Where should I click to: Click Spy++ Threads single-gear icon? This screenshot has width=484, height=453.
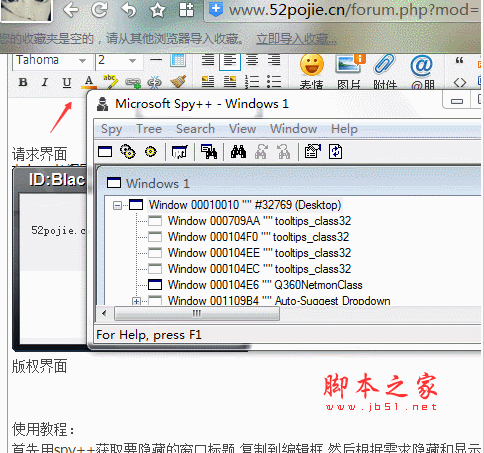151,152
